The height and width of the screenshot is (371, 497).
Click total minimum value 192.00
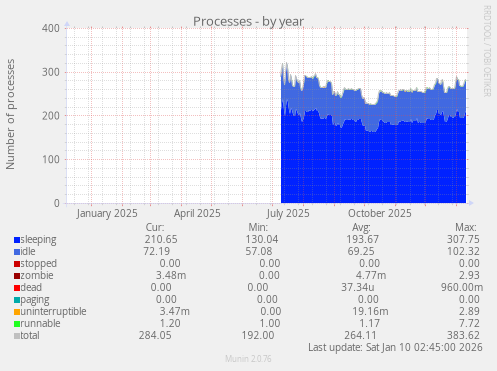[x=258, y=335]
